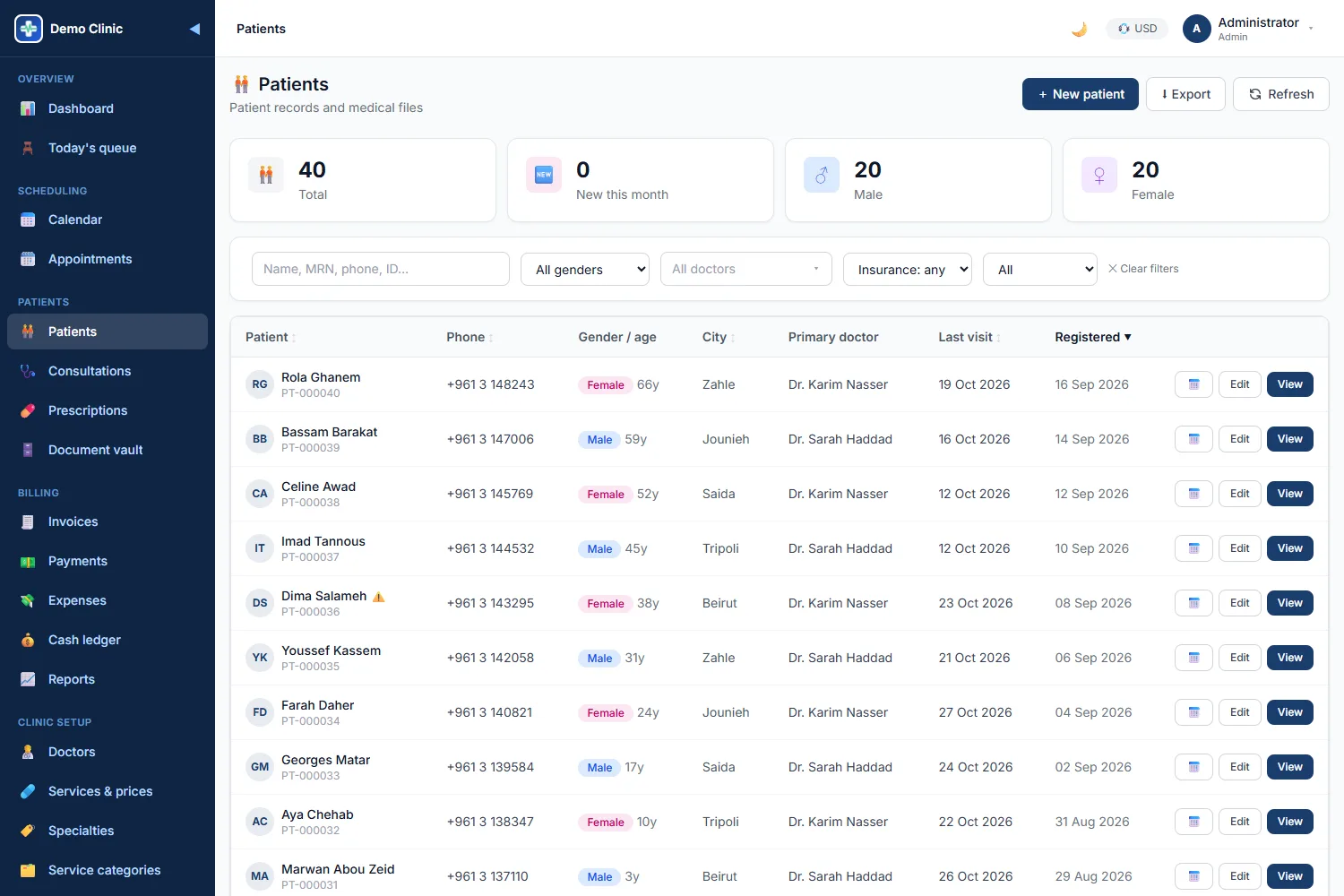
Task: Click the Reports chart icon
Action: click(28, 679)
